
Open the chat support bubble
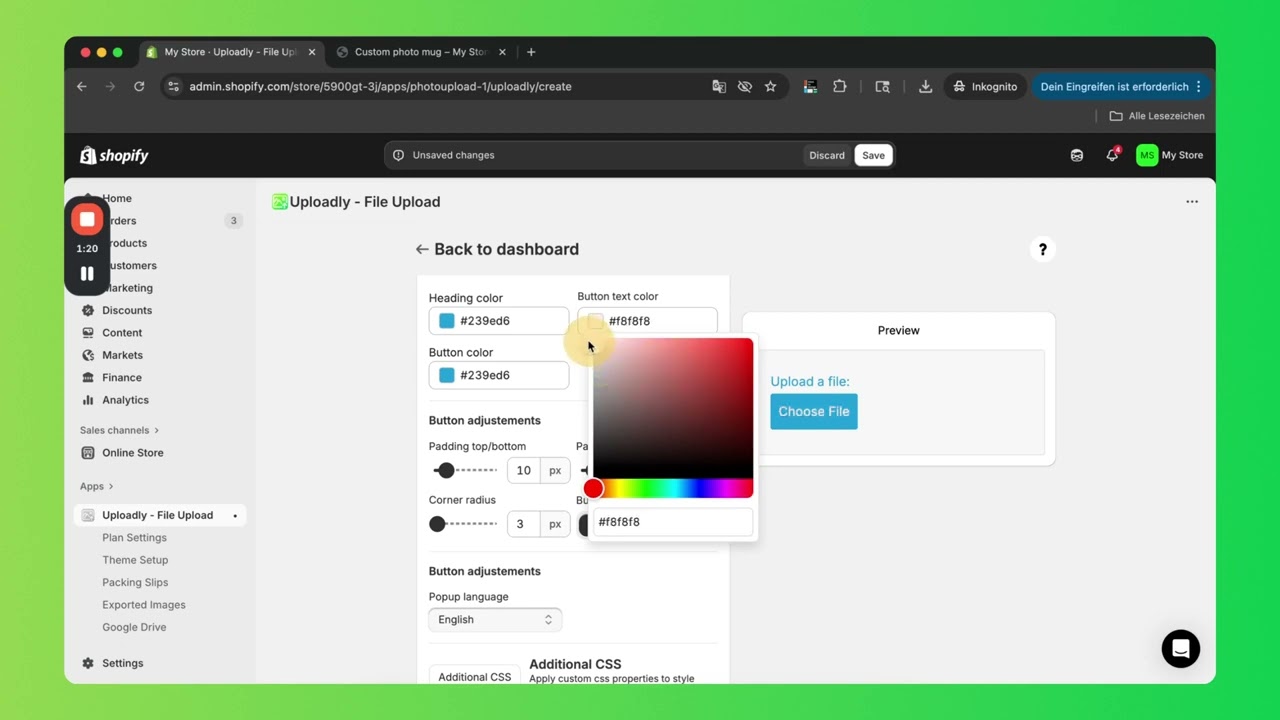(x=1181, y=648)
